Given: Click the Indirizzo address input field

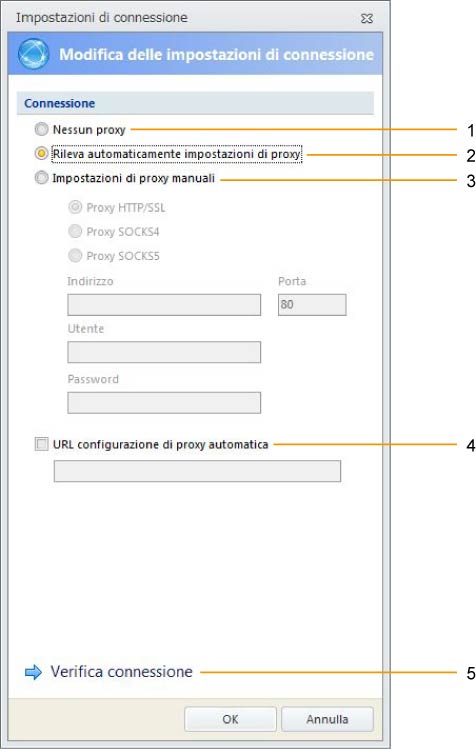Looking at the screenshot, I should point(164,305).
